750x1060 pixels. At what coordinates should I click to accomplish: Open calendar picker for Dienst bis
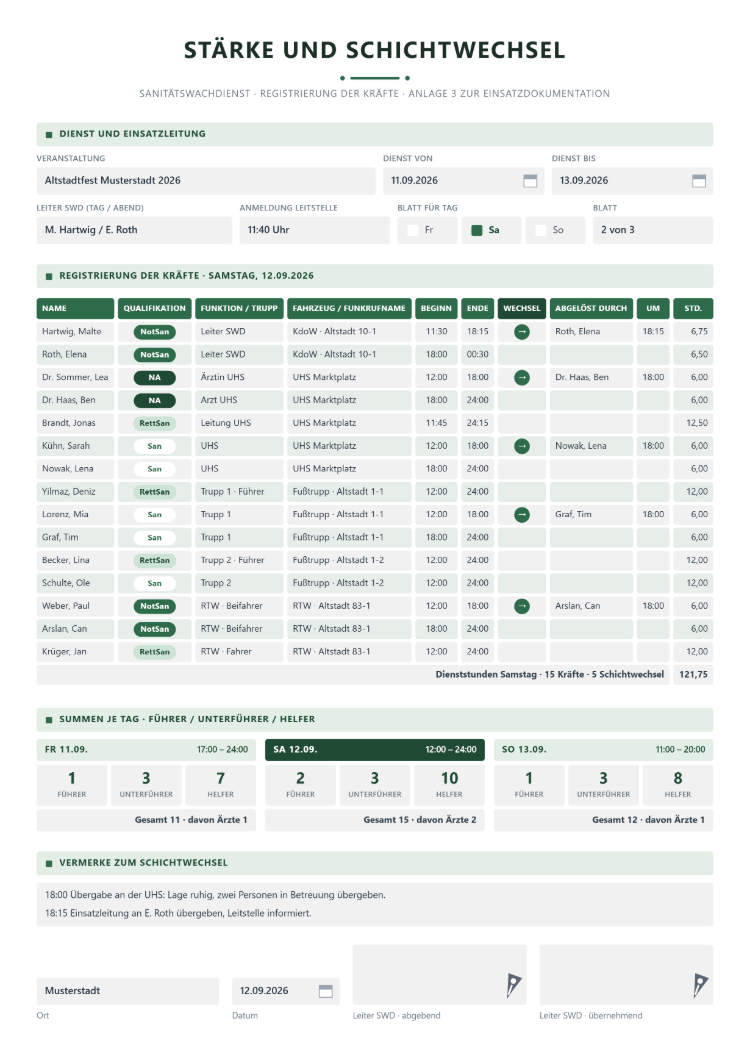coord(699,181)
